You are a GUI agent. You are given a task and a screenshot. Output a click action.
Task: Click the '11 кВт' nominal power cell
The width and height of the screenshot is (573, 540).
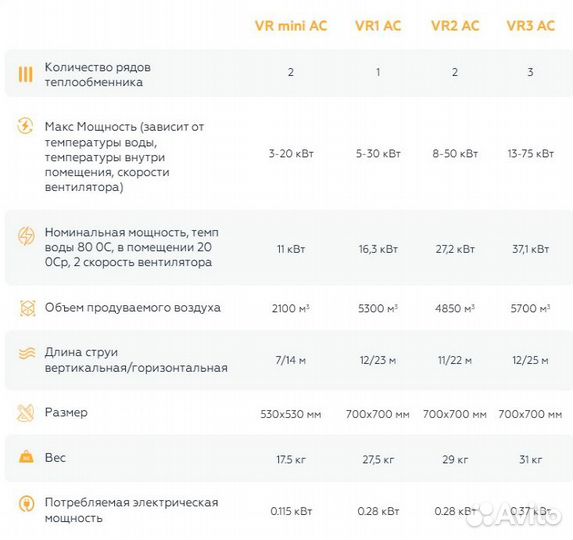tap(291, 249)
